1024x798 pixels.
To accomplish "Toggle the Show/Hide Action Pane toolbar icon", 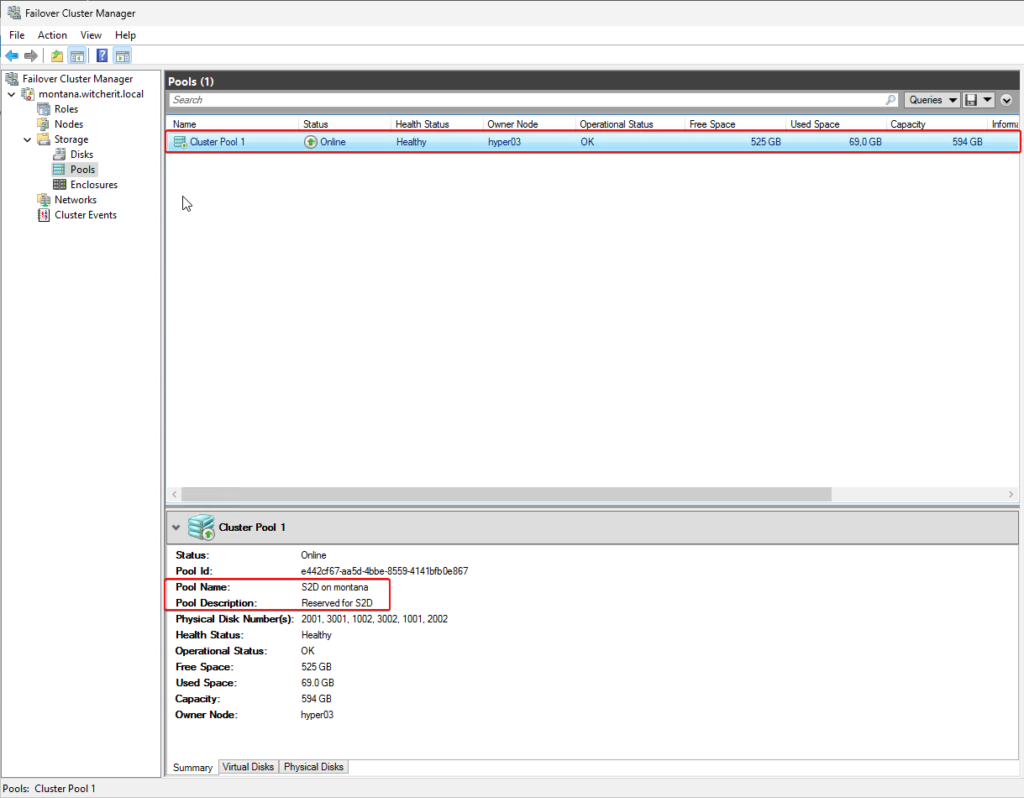I will pyautogui.click(x=122, y=56).
